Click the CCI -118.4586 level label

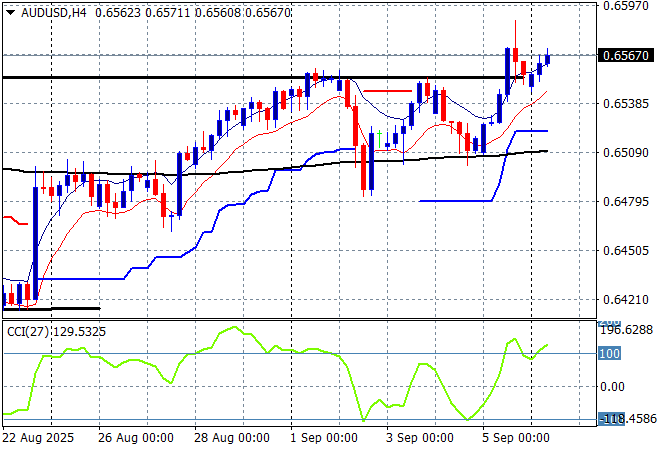627,419
